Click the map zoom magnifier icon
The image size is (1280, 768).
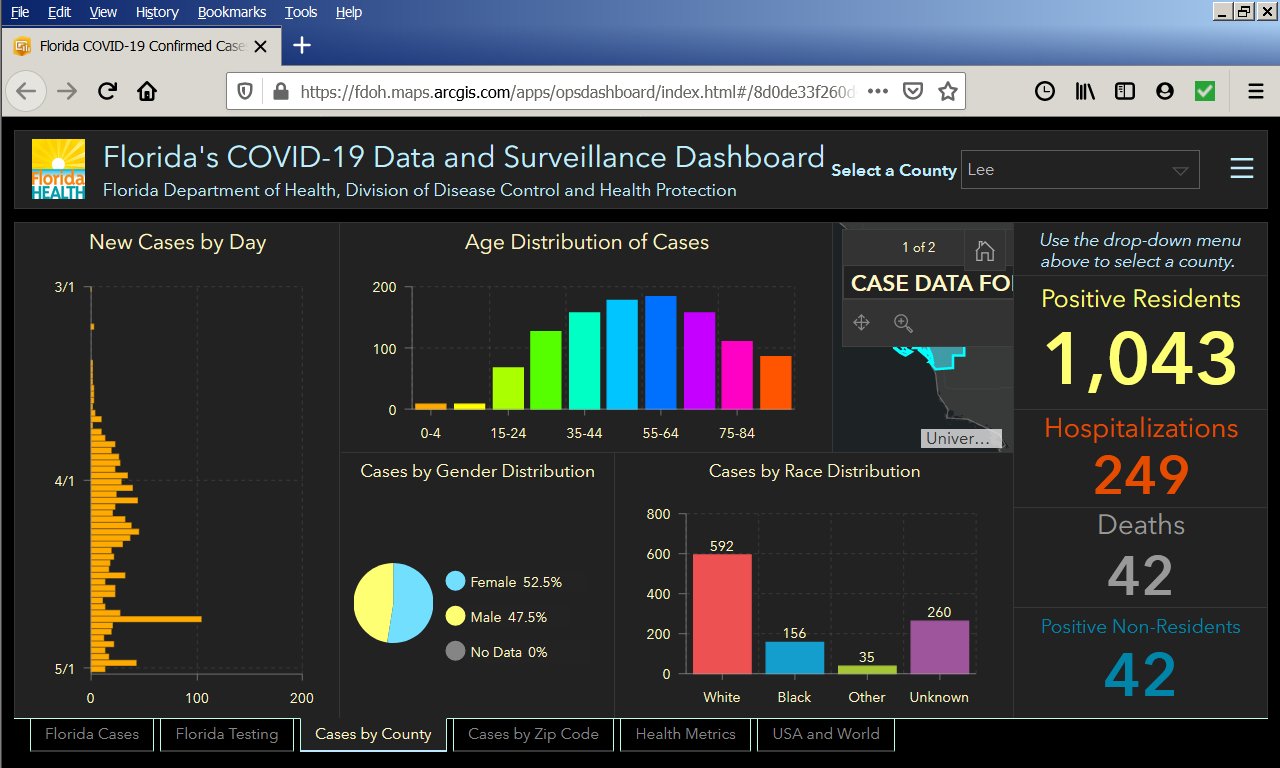(x=903, y=322)
